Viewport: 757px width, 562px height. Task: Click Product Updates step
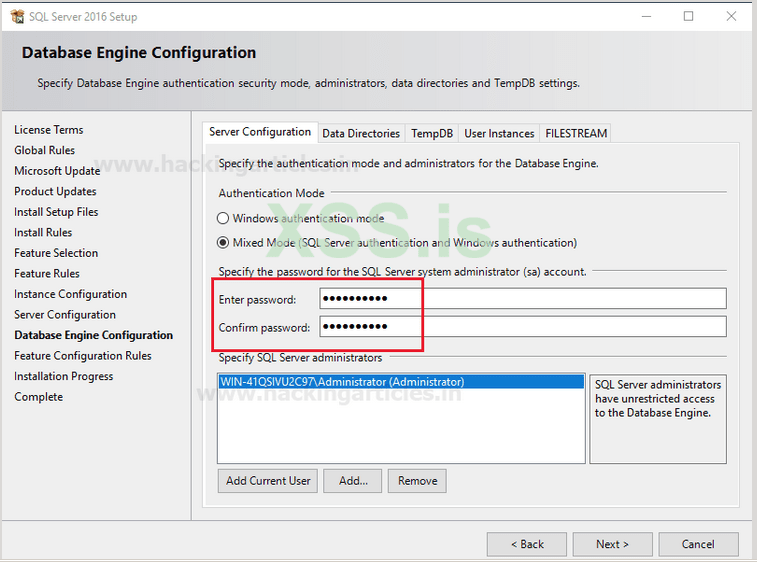(55, 191)
